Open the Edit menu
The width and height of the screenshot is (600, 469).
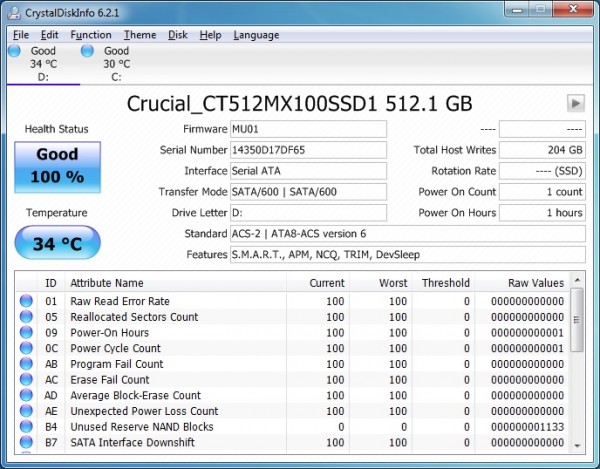click(49, 35)
